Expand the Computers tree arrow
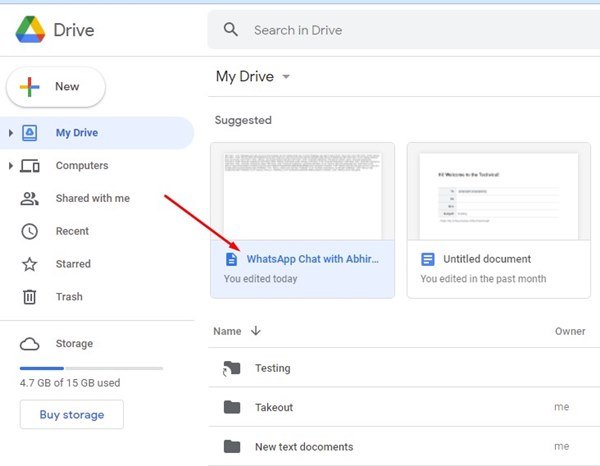 [11, 166]
